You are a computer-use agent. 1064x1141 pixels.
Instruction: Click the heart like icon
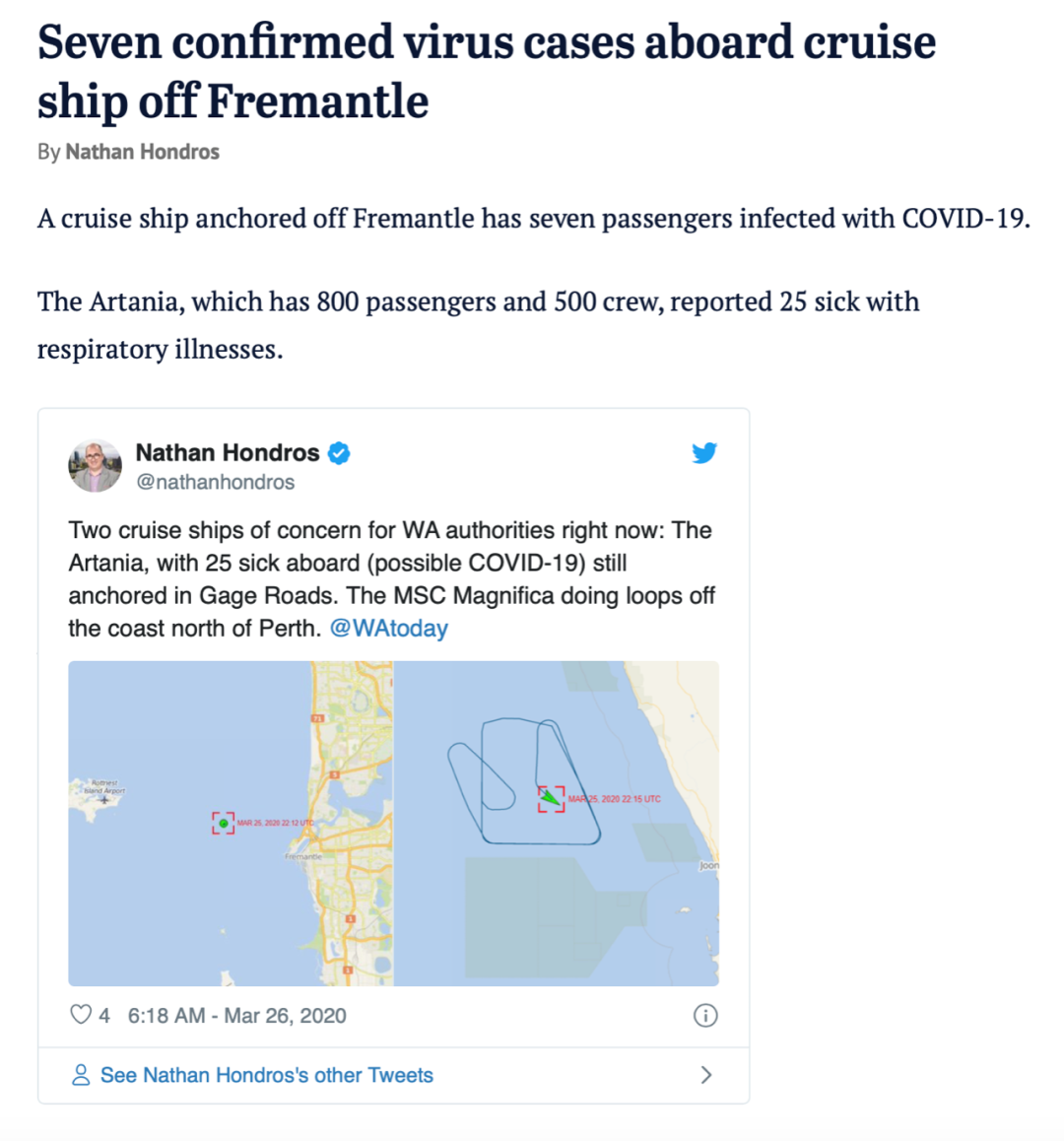pyautogui.click(x=81, y=1014)
